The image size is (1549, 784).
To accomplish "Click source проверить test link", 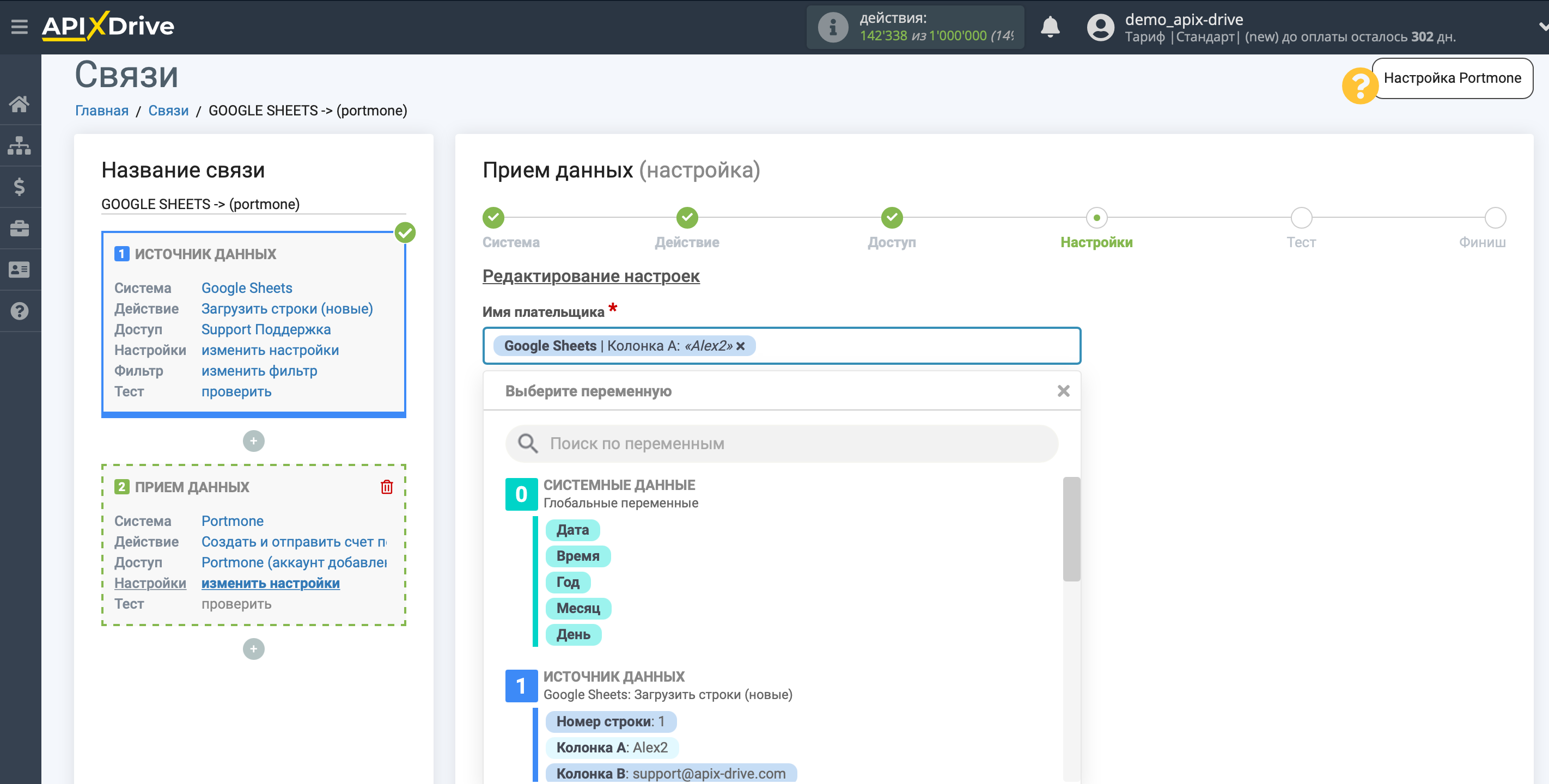I will [x=236, y=391].
